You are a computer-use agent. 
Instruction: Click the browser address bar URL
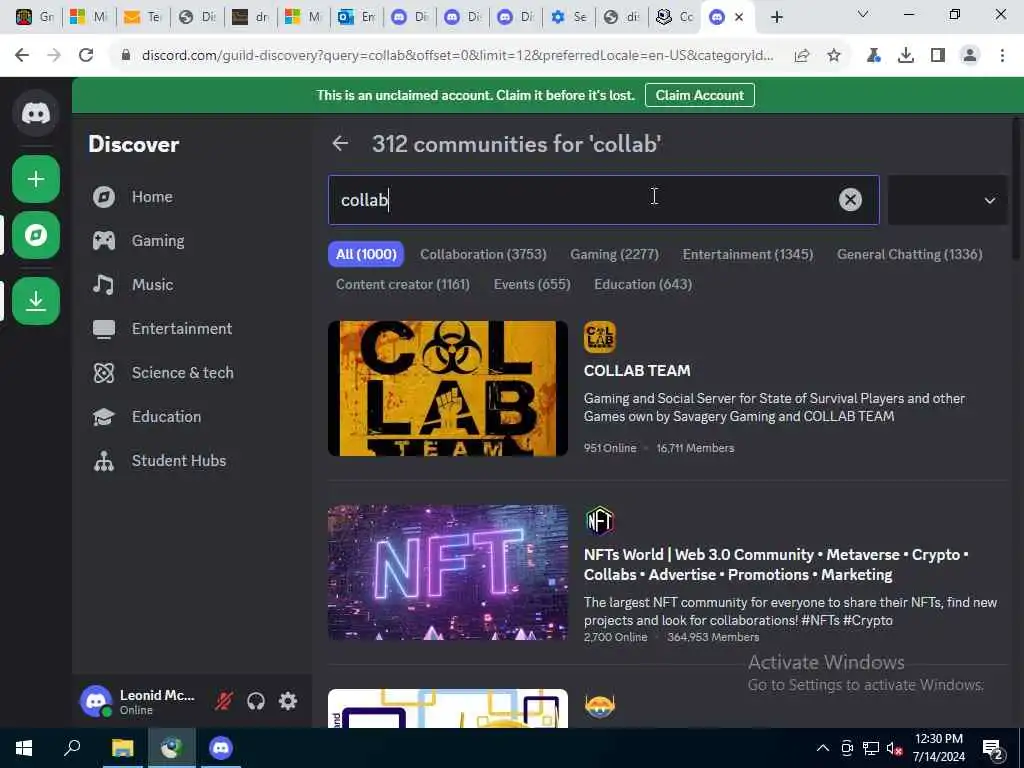(x=457, y=56)
